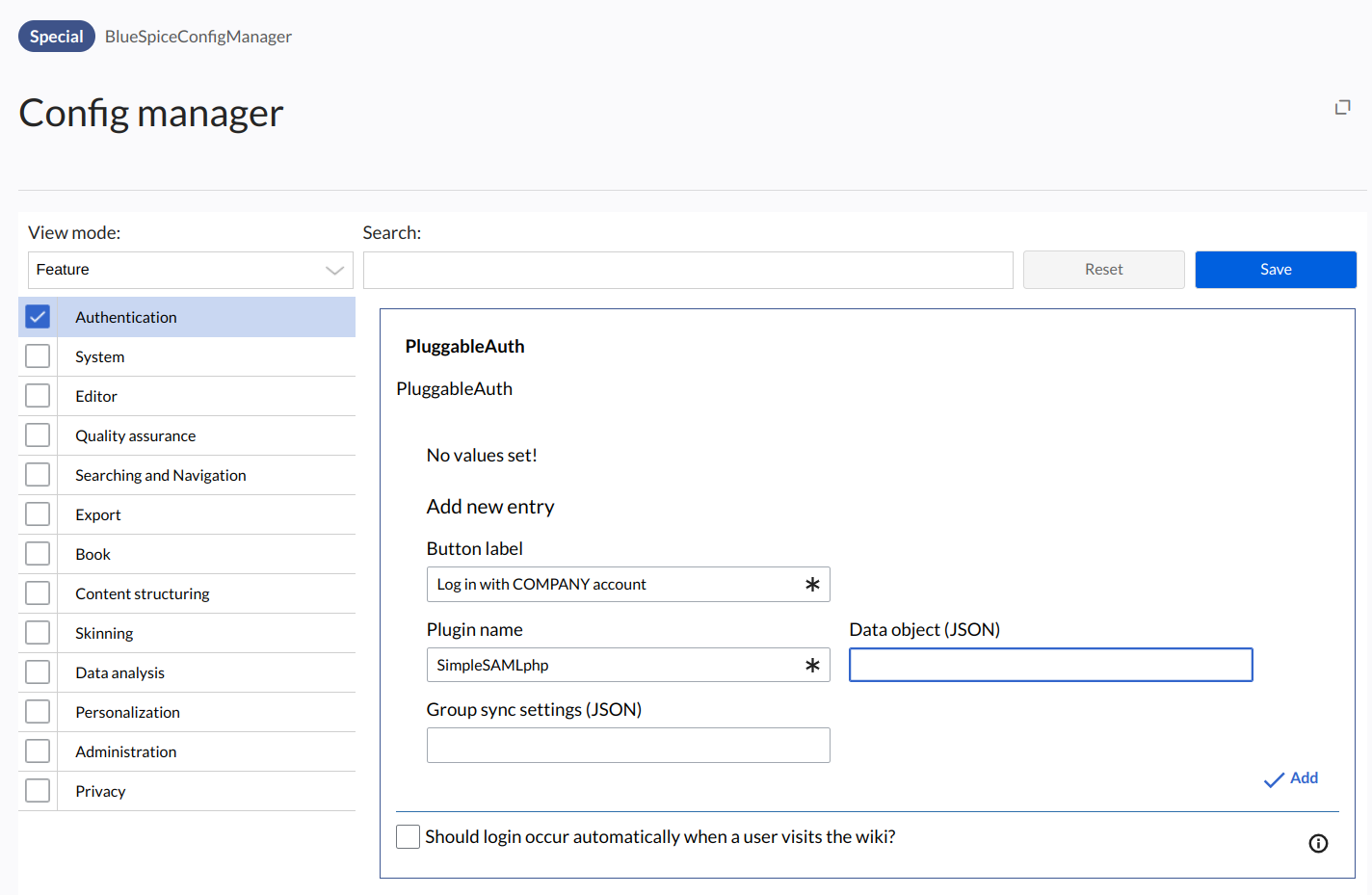Check the System checkbox
This screenshot has width=1372, height=895.
pos(38,356)
